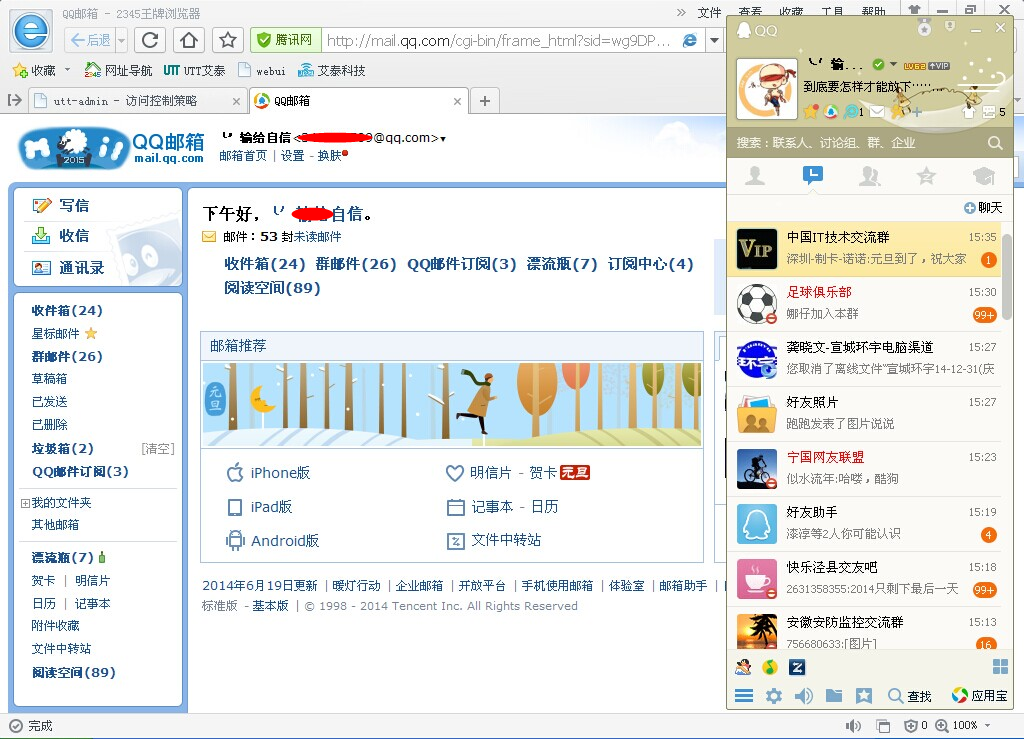Viewport: 1024px width, 739px height.
Task: Show hidden menus via the » chevron
Action: pyautogui.click(x=681, y=12)
